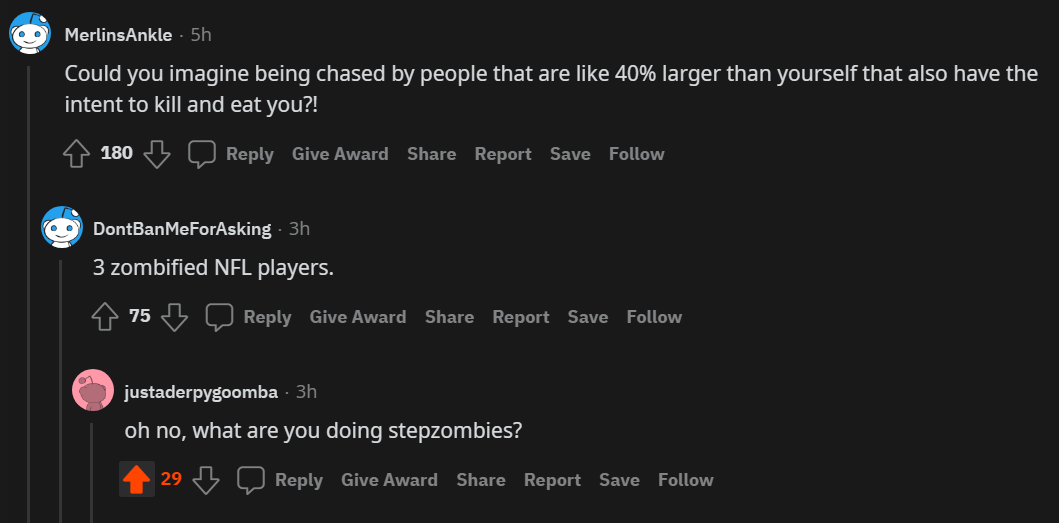
Task: Follow MerlinsAnkle's comment
Action: [x=636, y=154]
